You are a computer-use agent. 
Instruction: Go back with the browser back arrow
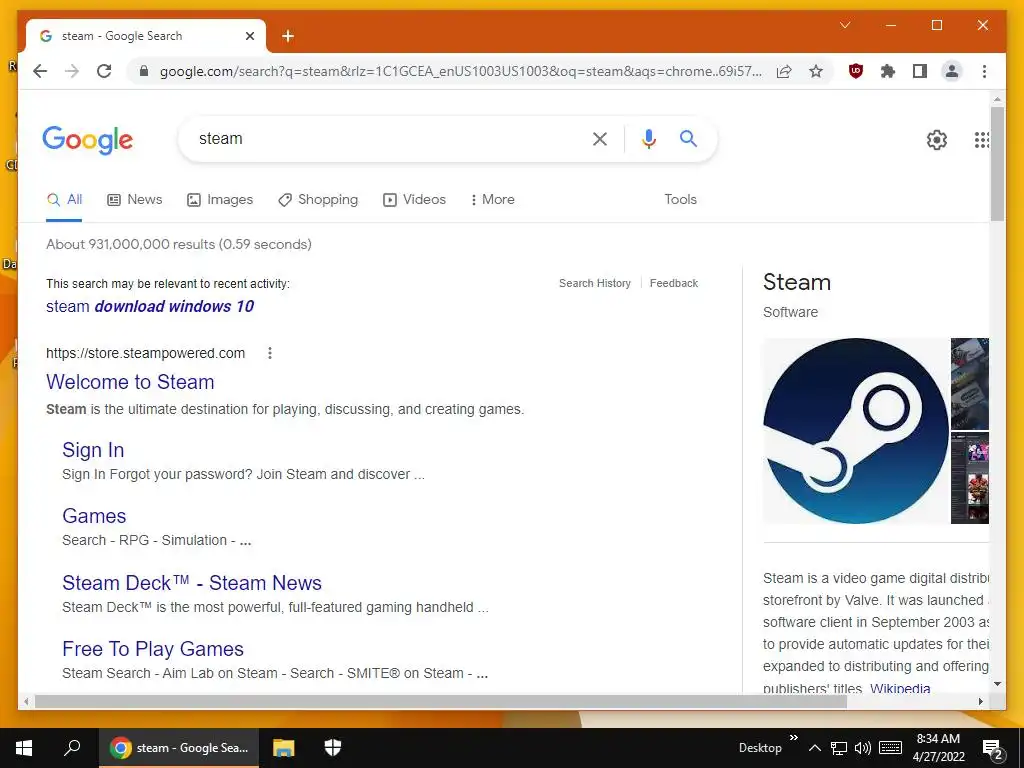point(40,71)
